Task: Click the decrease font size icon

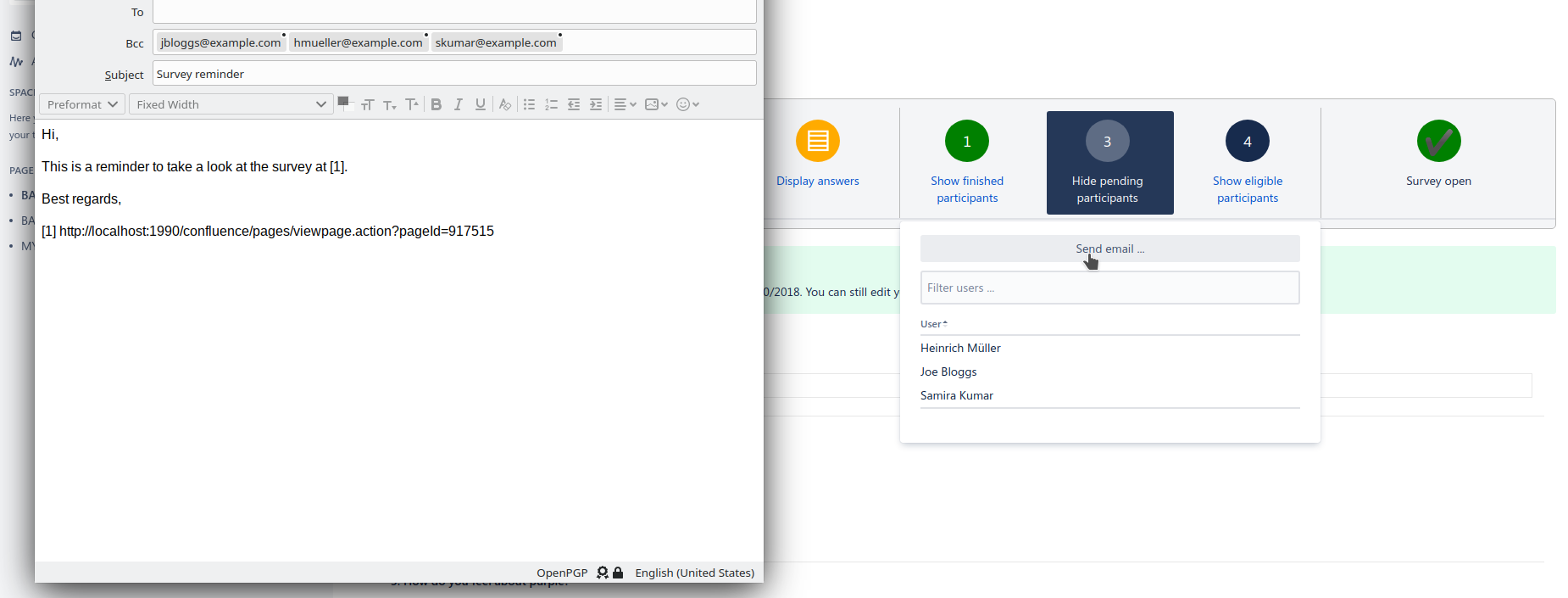Action: pos(389,104)
